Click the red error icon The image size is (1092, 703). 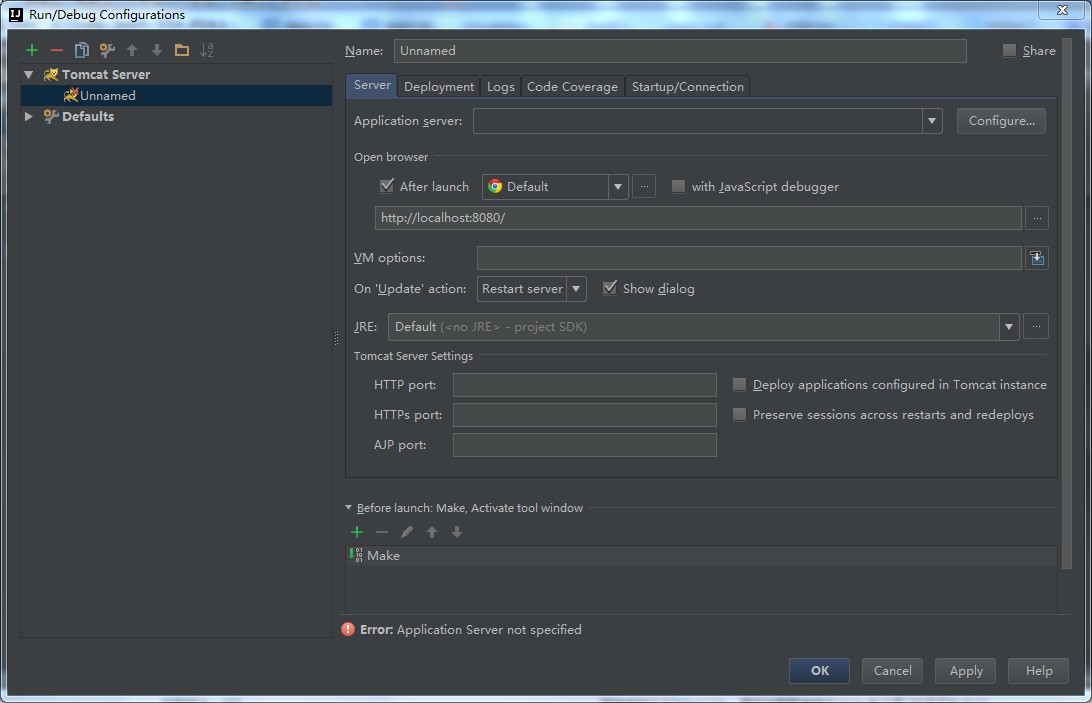point(348,629)
